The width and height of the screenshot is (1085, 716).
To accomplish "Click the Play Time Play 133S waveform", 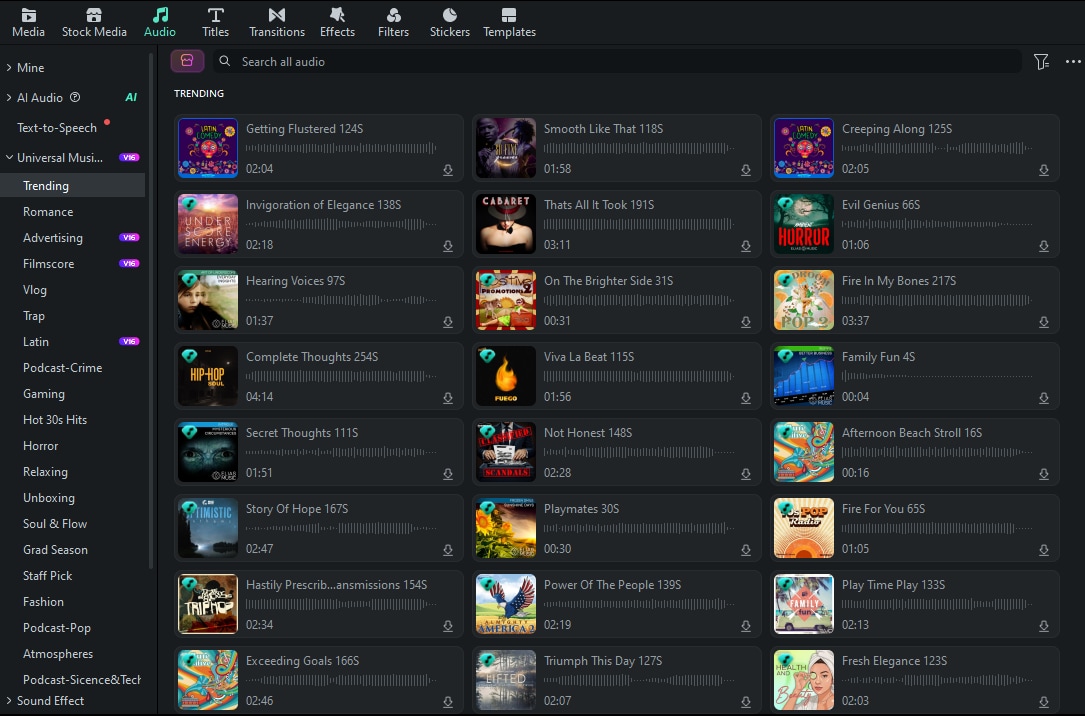I will click(x=936, y=605).
